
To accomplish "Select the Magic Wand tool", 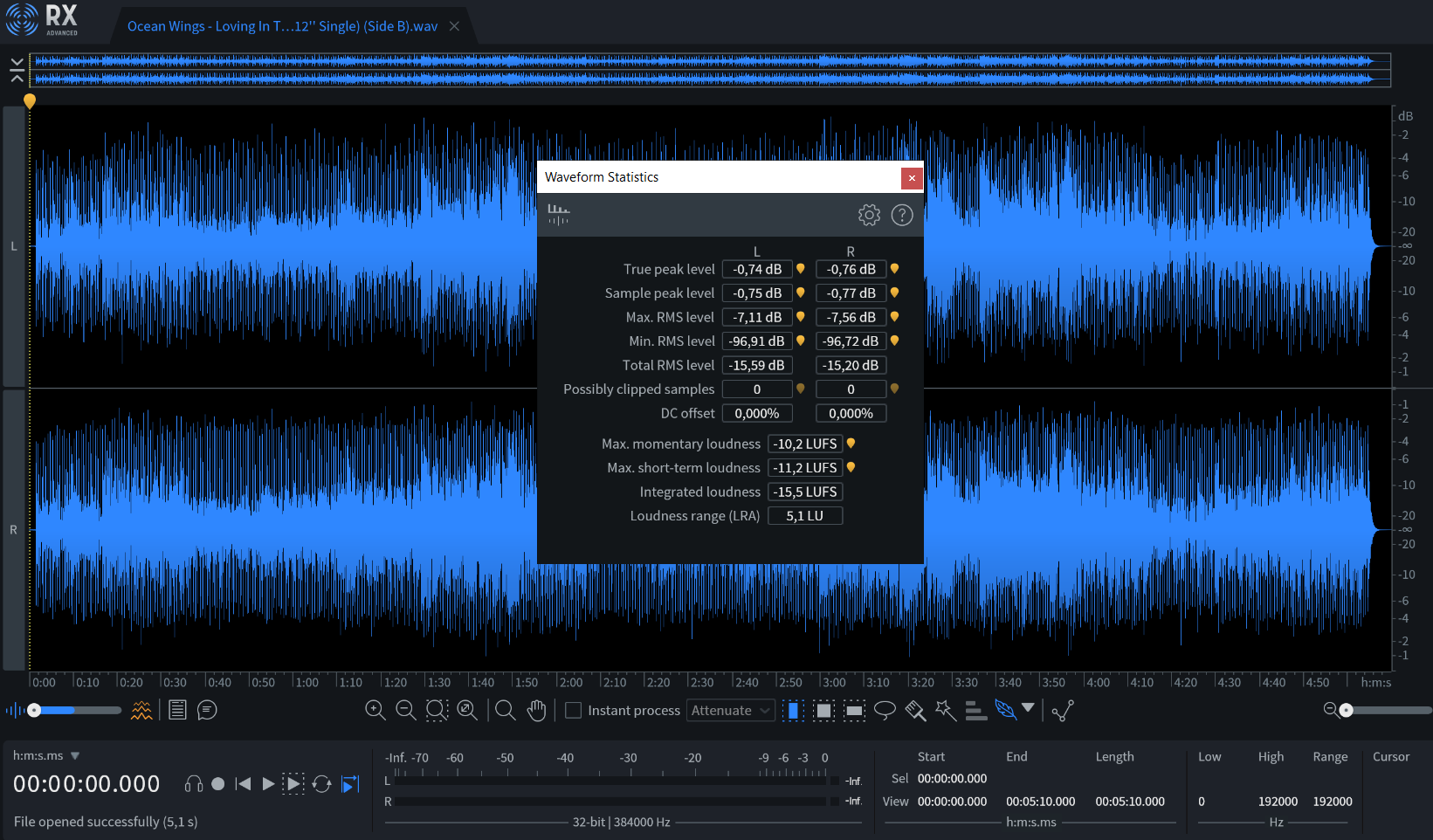I will coord(946,711).
